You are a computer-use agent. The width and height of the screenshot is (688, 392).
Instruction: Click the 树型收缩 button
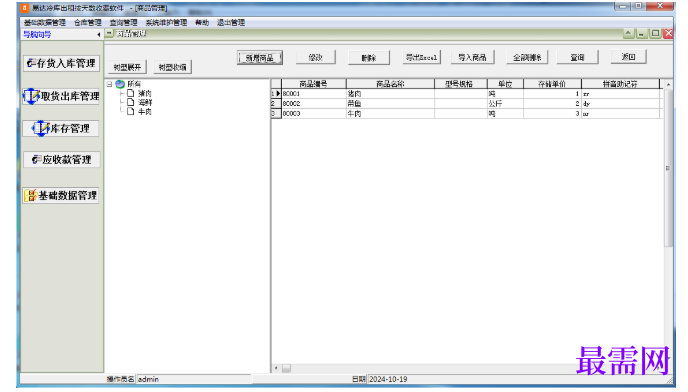172,67
